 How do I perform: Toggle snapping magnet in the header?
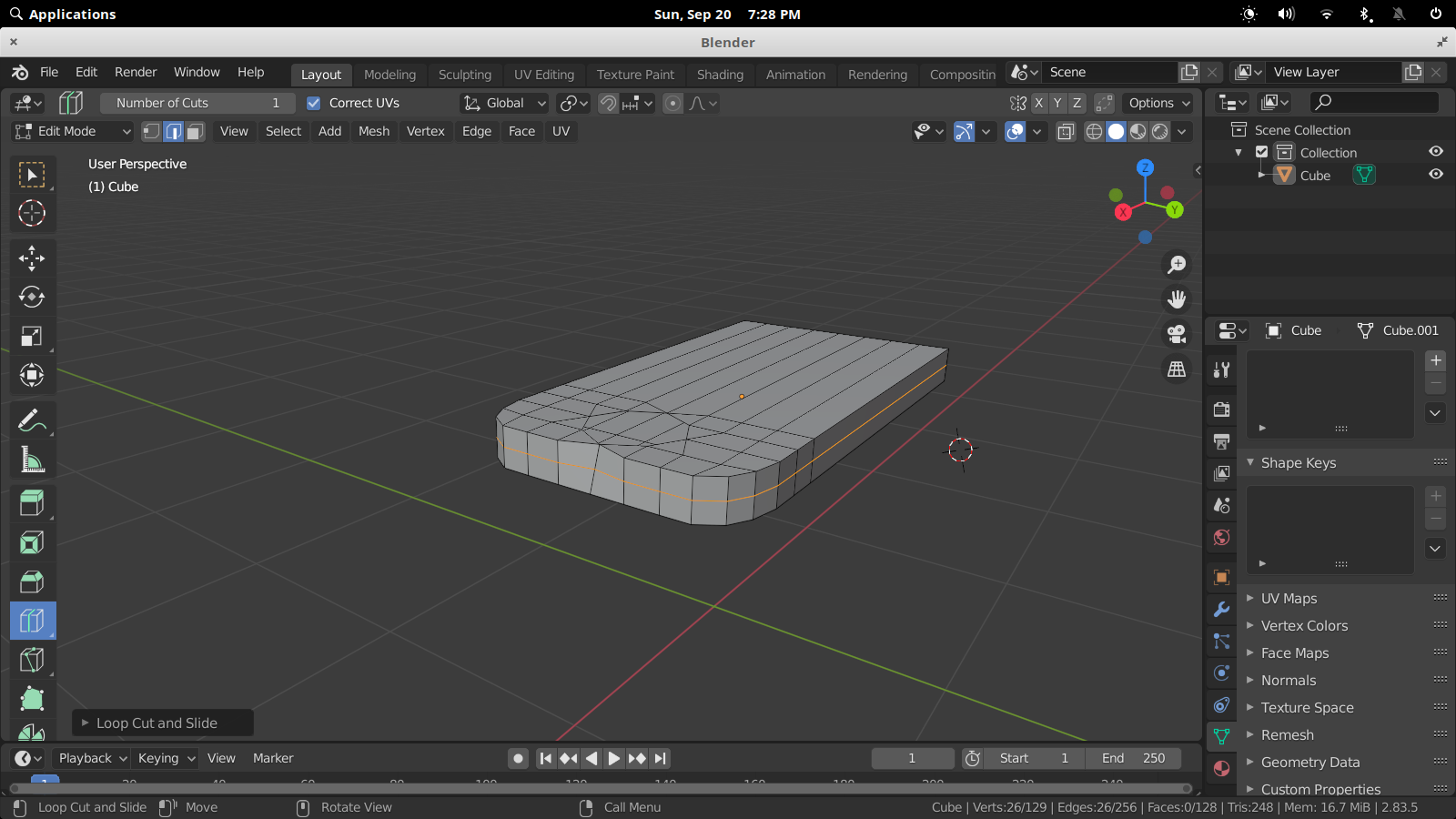[x=608, y=103]
